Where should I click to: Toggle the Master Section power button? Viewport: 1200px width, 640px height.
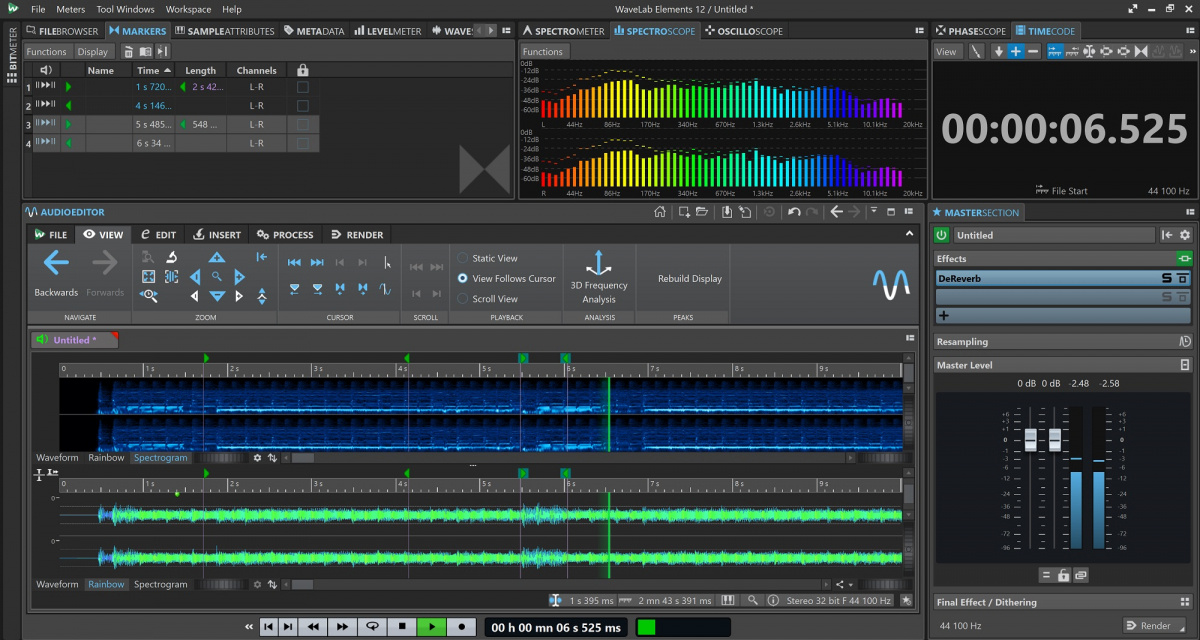tap(941, 234)
